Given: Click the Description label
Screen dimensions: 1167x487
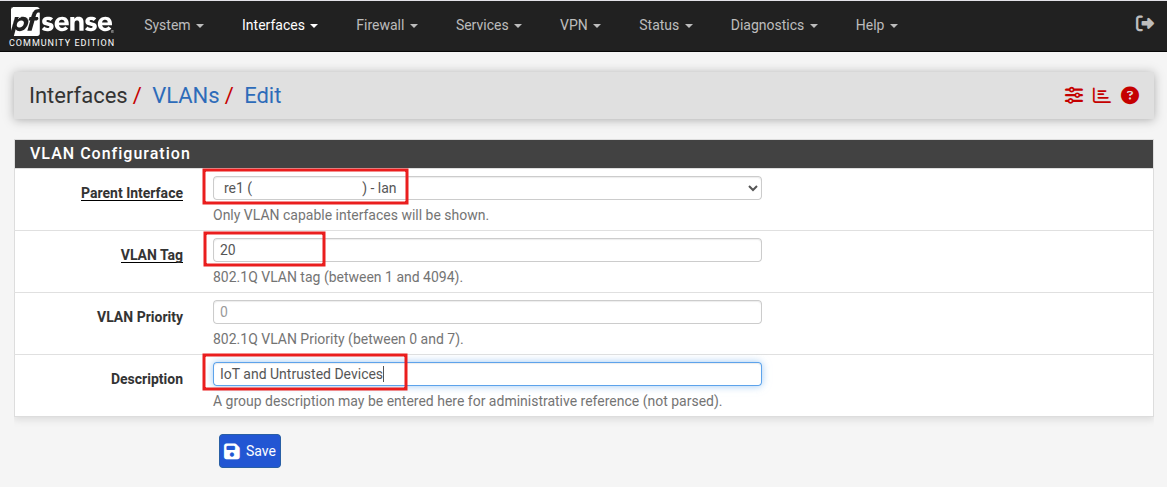Looking at the screenshot, I should pos(147,379).
